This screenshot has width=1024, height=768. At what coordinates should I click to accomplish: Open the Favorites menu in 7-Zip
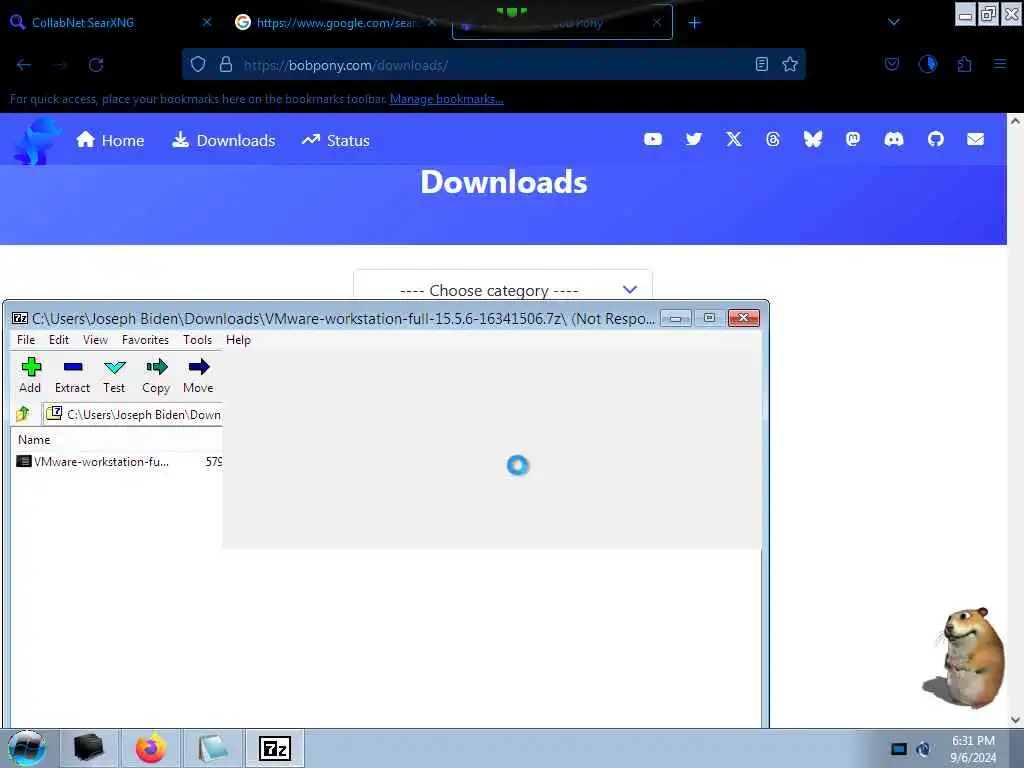pyautogui.click(x=145, y=340)
